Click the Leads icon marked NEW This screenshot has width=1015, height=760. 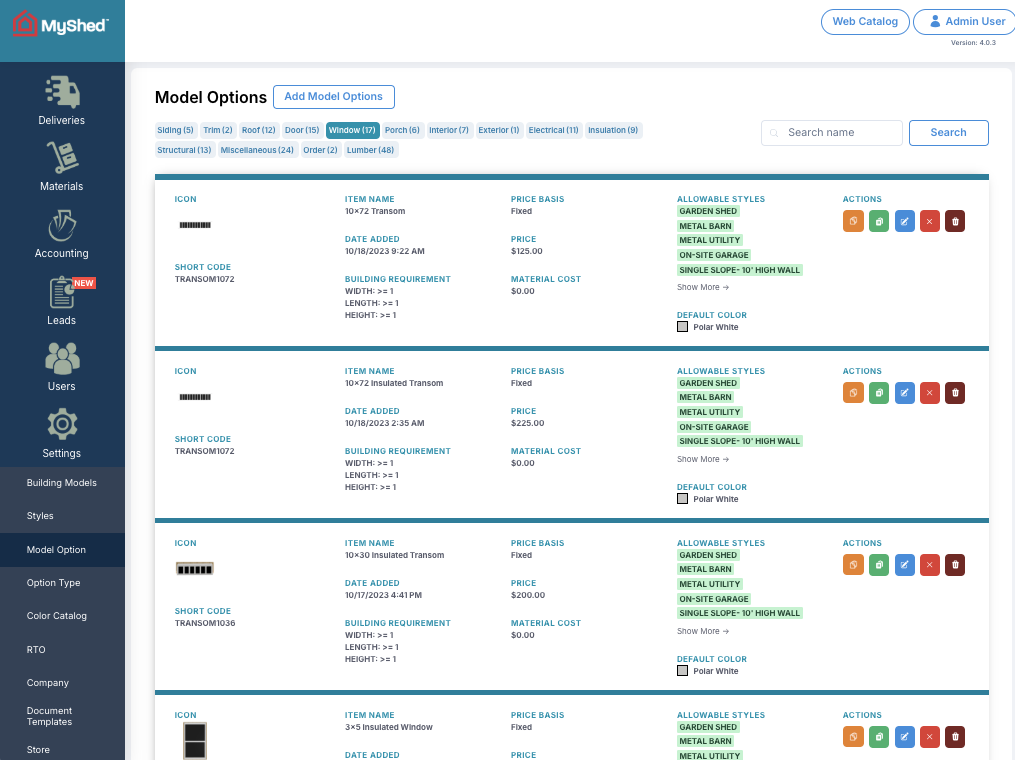coord(61,299)
